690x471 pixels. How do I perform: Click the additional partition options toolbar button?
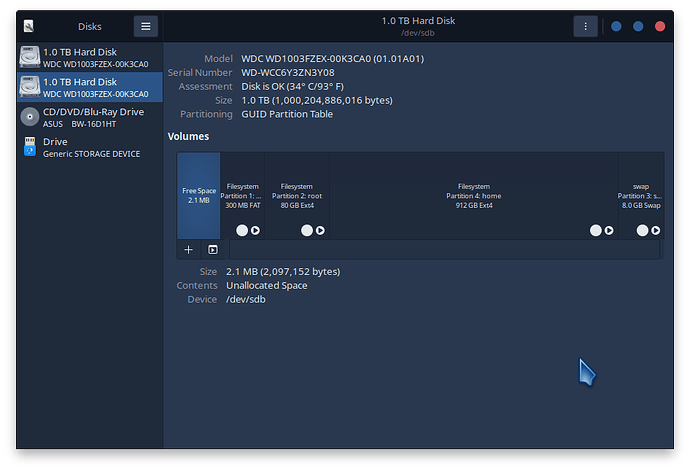pos(213,250)
